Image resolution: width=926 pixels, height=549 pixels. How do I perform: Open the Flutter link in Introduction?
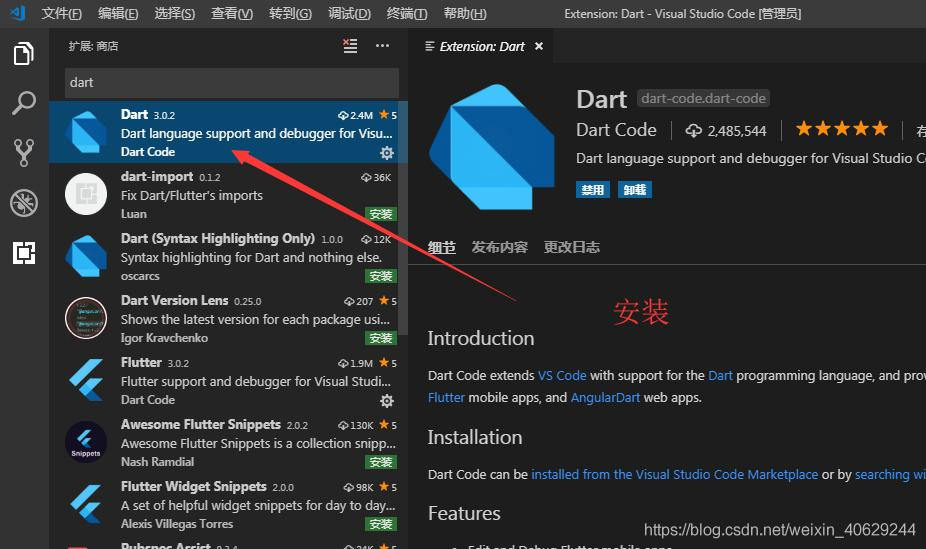446,397
